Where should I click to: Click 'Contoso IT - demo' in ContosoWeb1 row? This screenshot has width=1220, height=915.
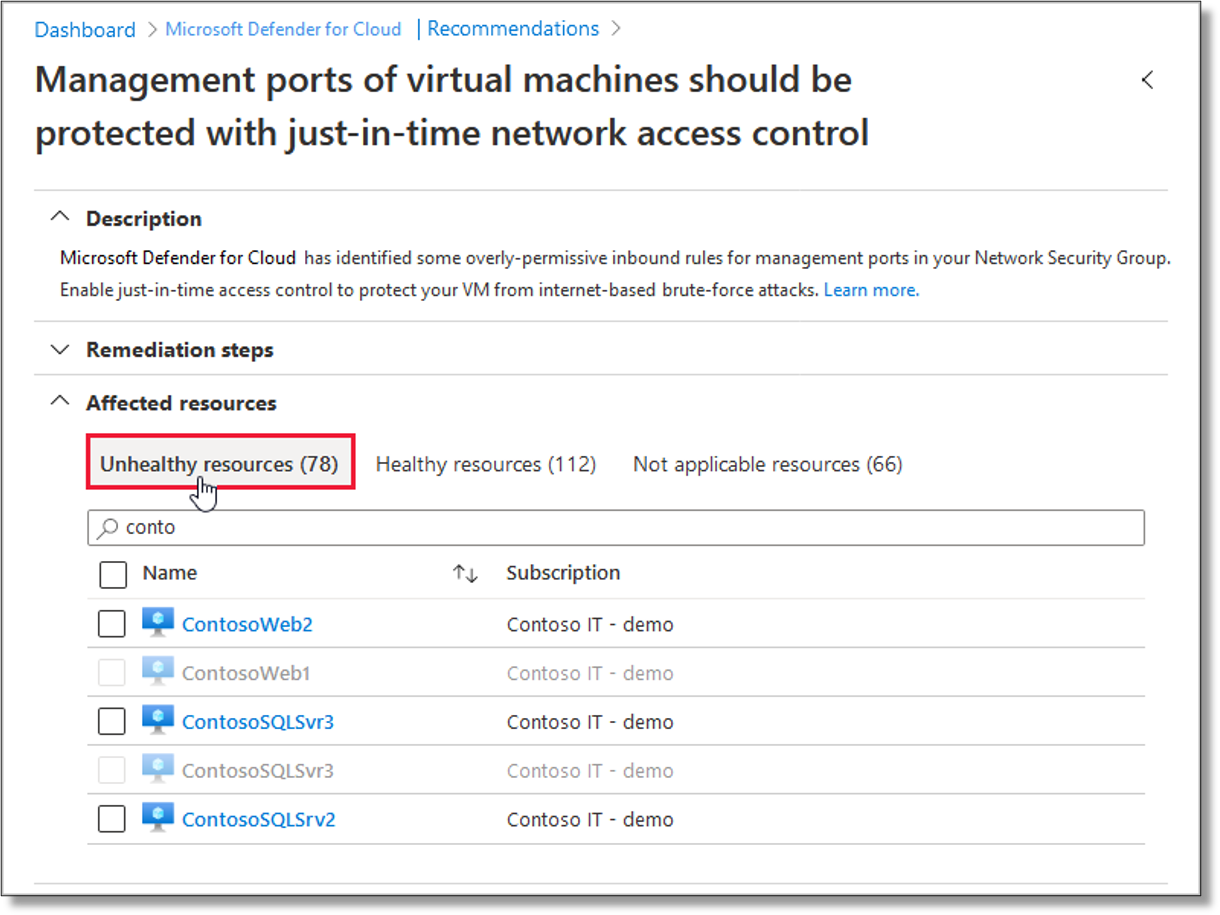tap(590, 673)
